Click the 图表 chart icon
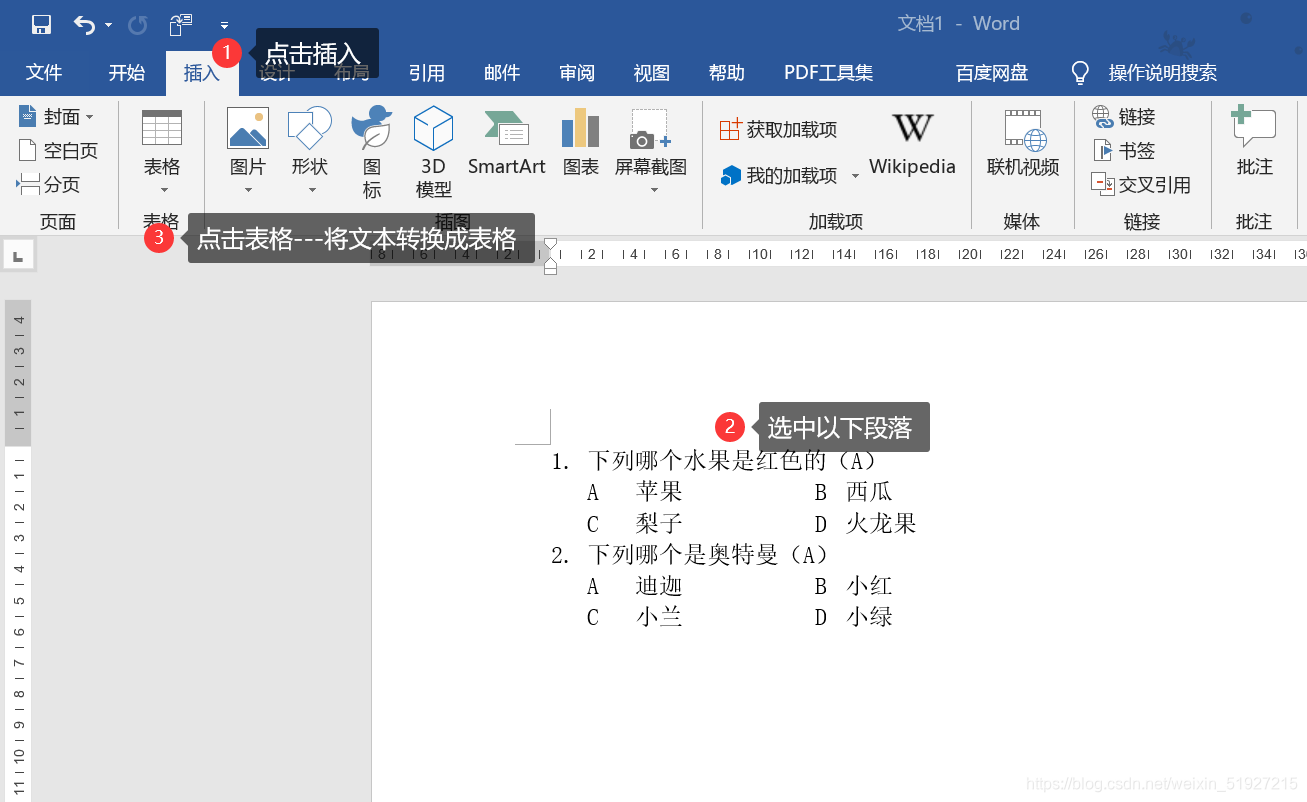The height and width of the screenshot is (802, 1307). coord(581,128)
